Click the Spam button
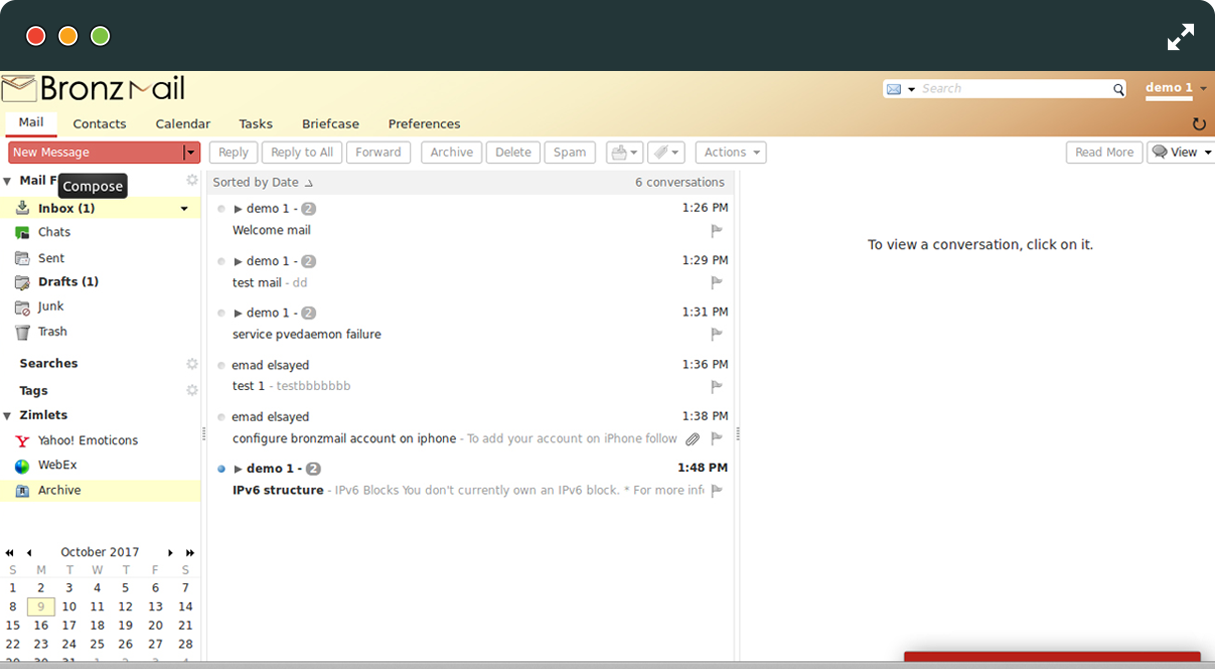 tap(569, 153)
